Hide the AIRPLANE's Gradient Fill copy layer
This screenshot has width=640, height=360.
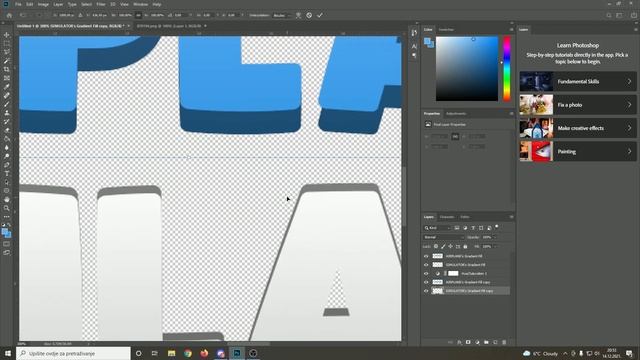[426, 282]
